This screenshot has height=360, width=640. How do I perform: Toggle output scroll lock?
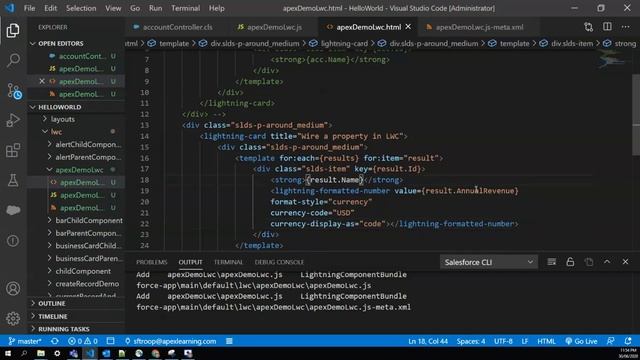click(x=570, y=262)
